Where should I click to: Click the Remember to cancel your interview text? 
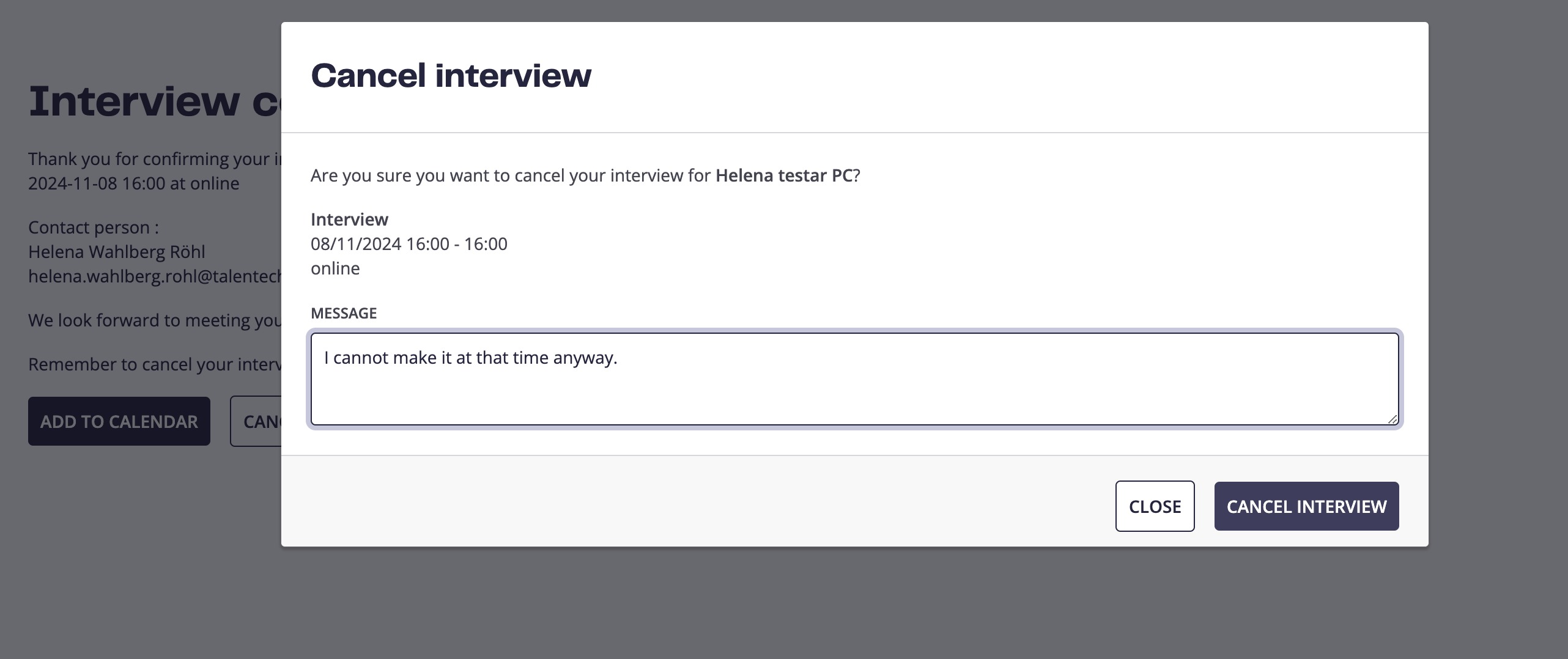coord(155,364)
